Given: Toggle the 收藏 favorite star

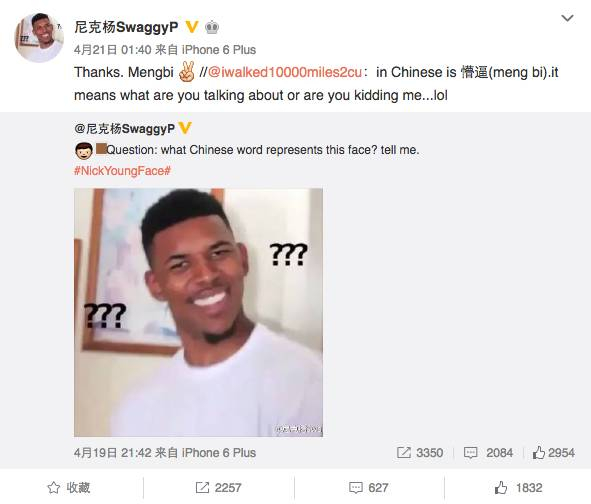Looking at the screenshot, I should point(54,488).
